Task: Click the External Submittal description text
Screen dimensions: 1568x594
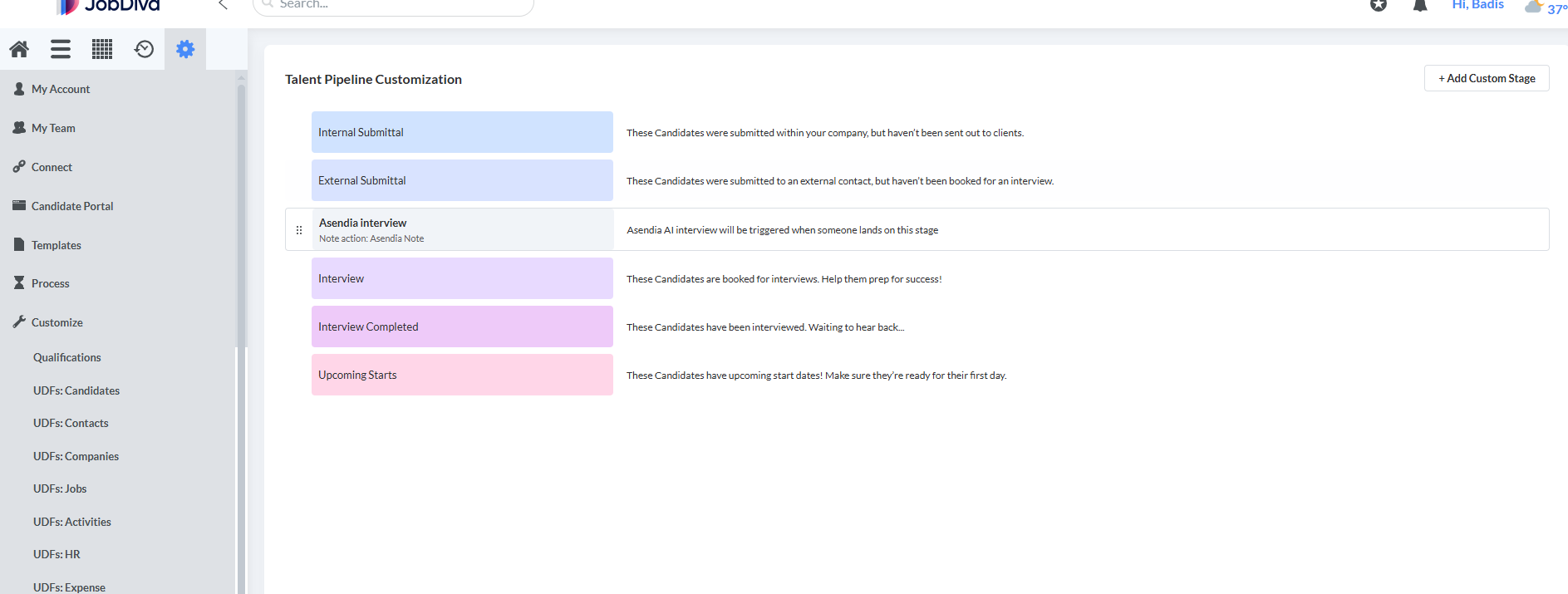Action: pyautogui.click(x=840, y=181)
